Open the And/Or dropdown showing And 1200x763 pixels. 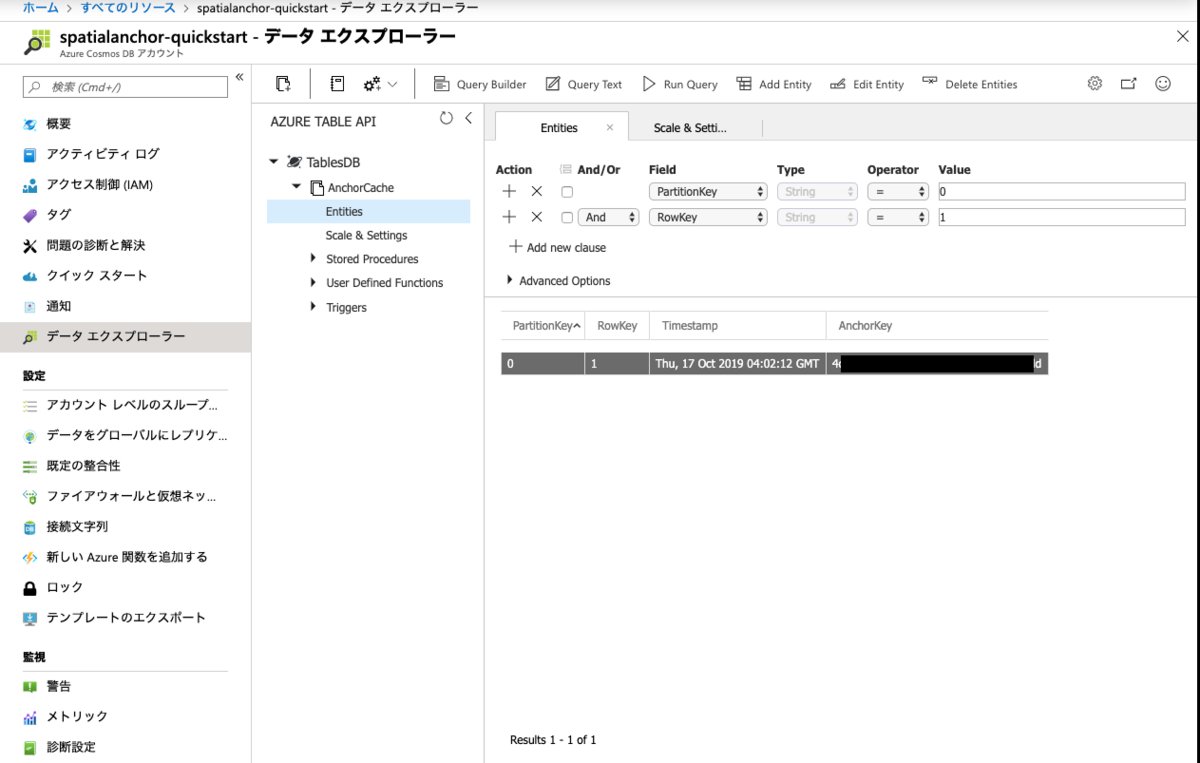[608, 217]
